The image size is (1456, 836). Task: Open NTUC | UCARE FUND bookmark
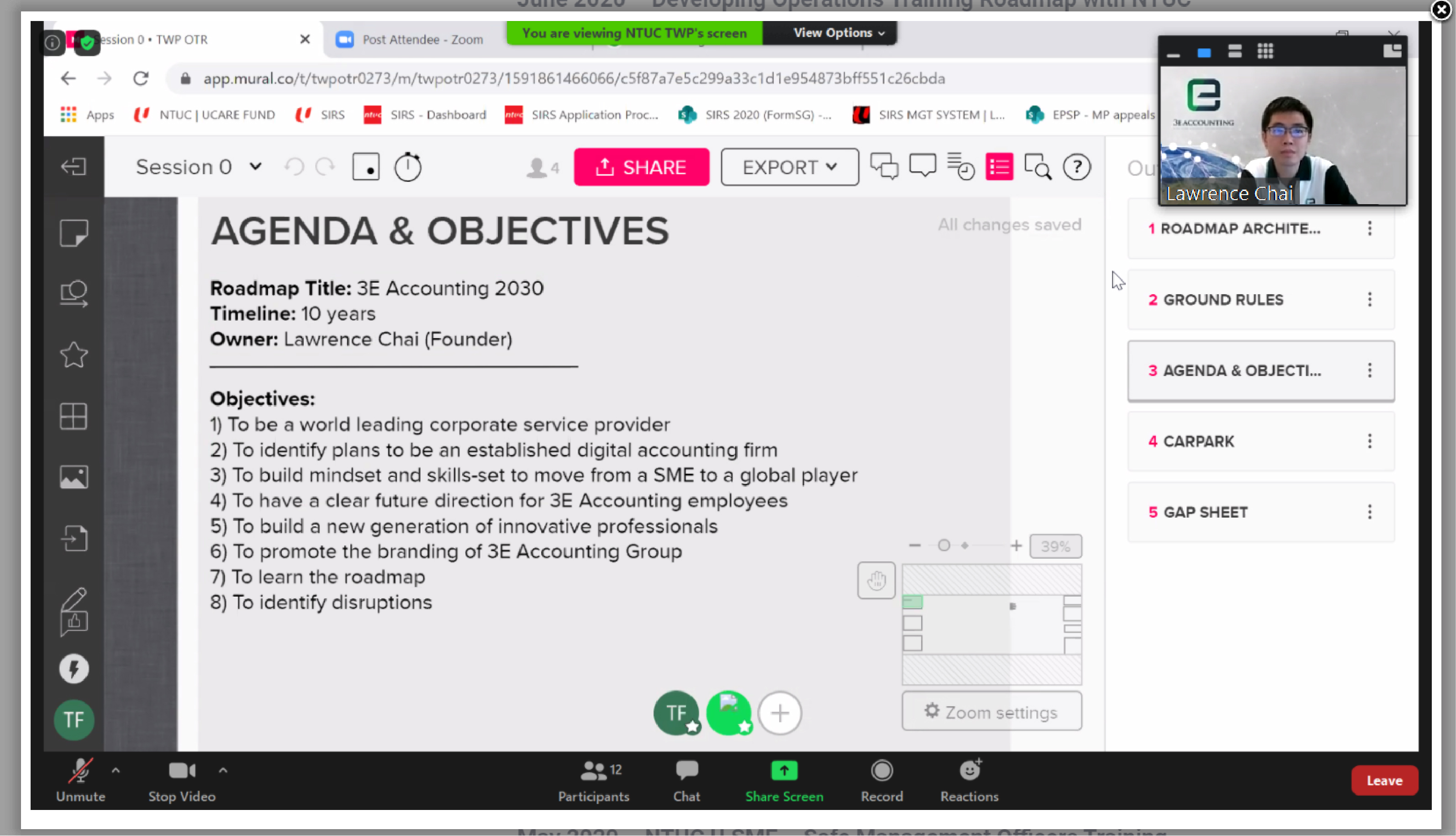204,114
